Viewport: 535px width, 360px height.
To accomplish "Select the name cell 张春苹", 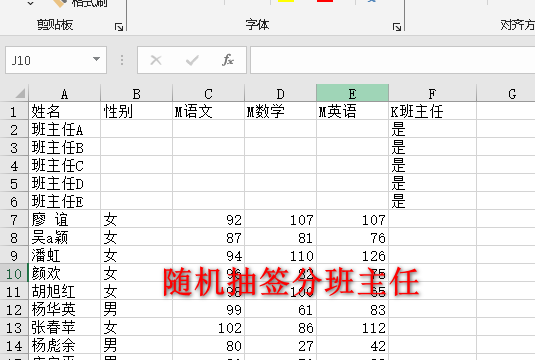I will [64, 328].
